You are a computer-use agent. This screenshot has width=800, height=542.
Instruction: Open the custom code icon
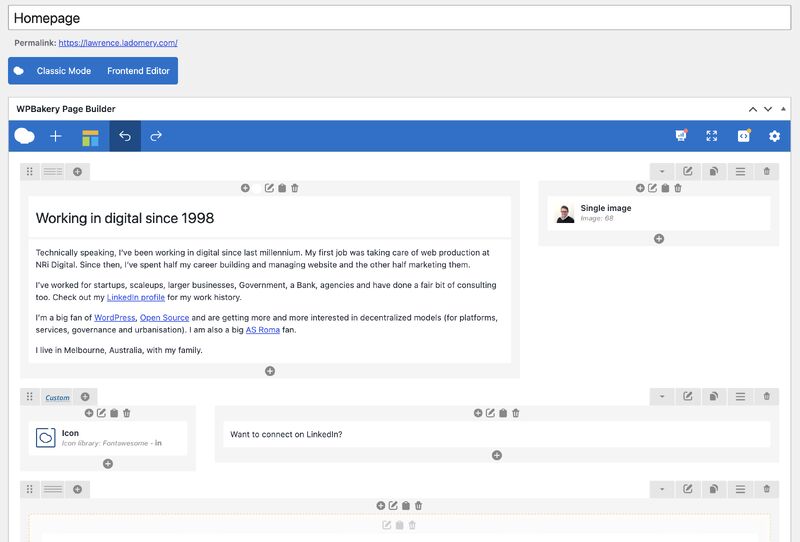coord(744,136)
